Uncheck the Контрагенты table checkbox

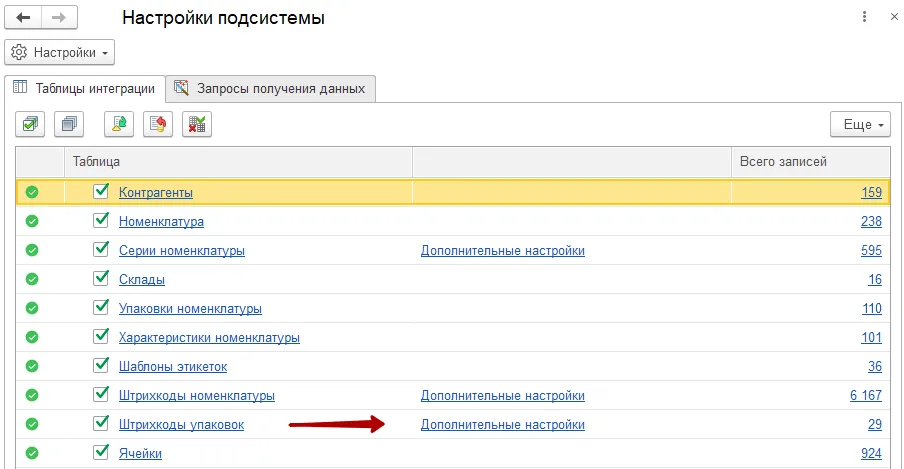click(x=100, y=191)
